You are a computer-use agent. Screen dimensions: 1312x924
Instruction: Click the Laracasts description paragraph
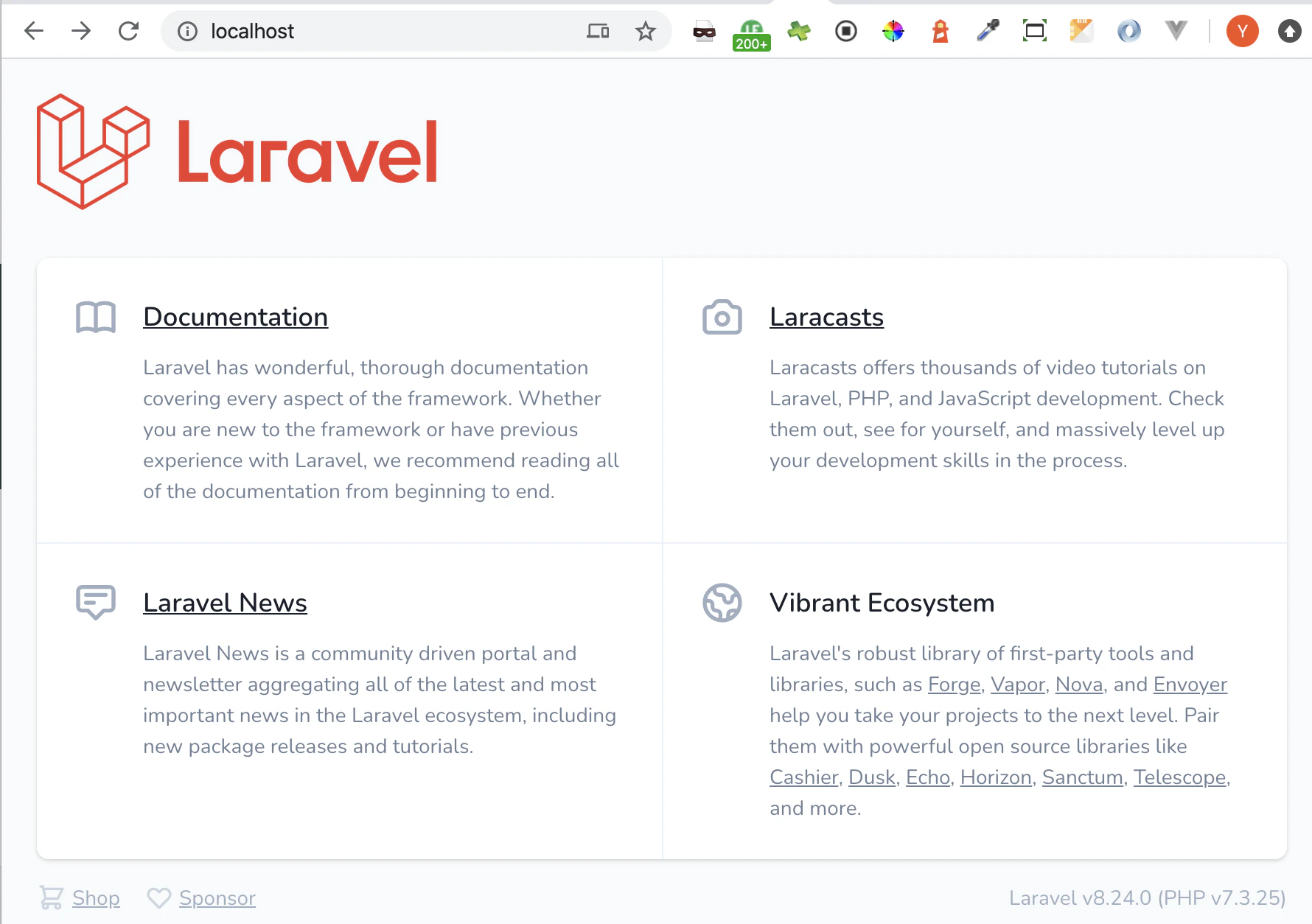(x=997, y=414)
